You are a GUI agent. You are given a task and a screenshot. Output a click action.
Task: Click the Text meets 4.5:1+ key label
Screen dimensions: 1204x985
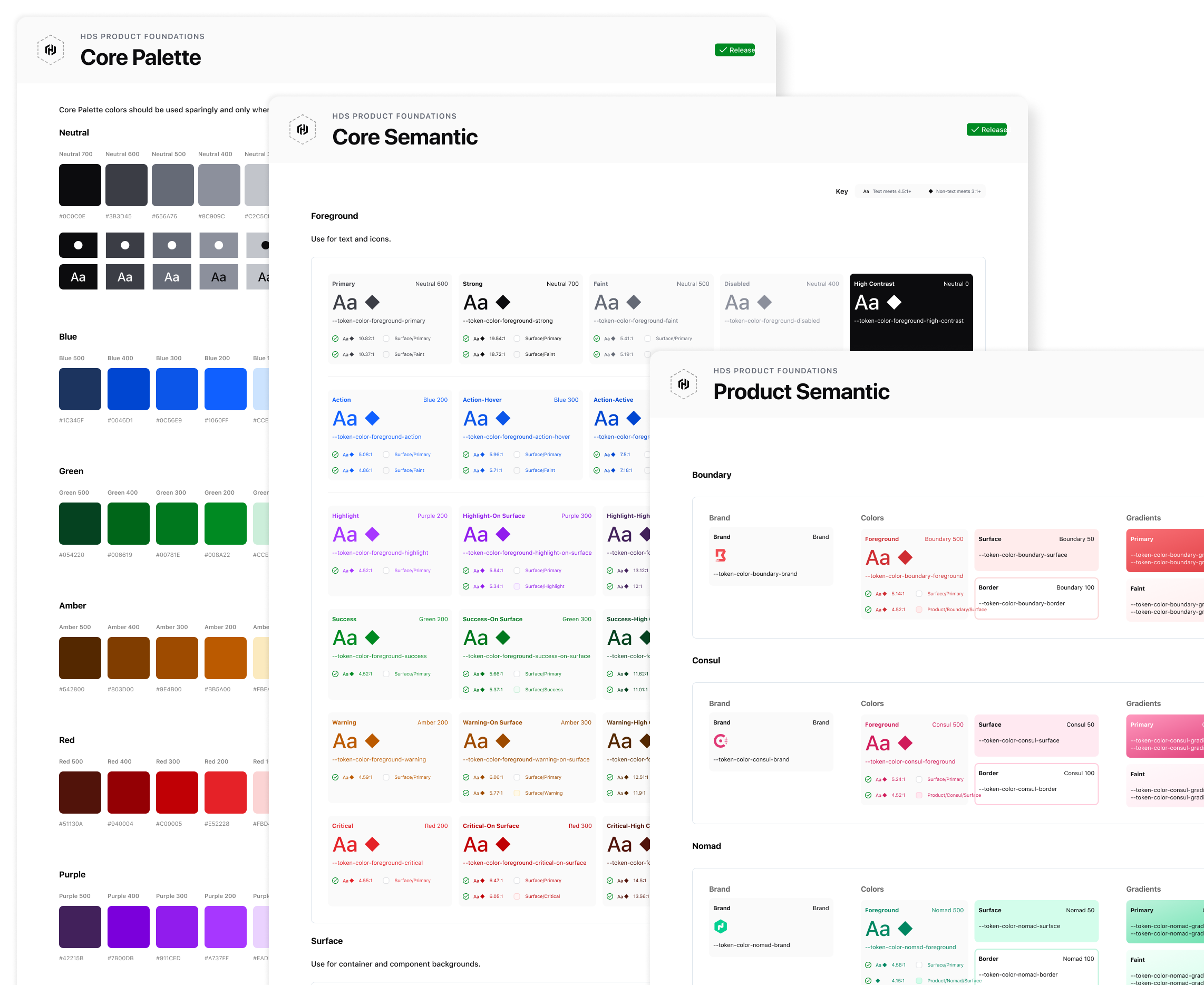891,192
